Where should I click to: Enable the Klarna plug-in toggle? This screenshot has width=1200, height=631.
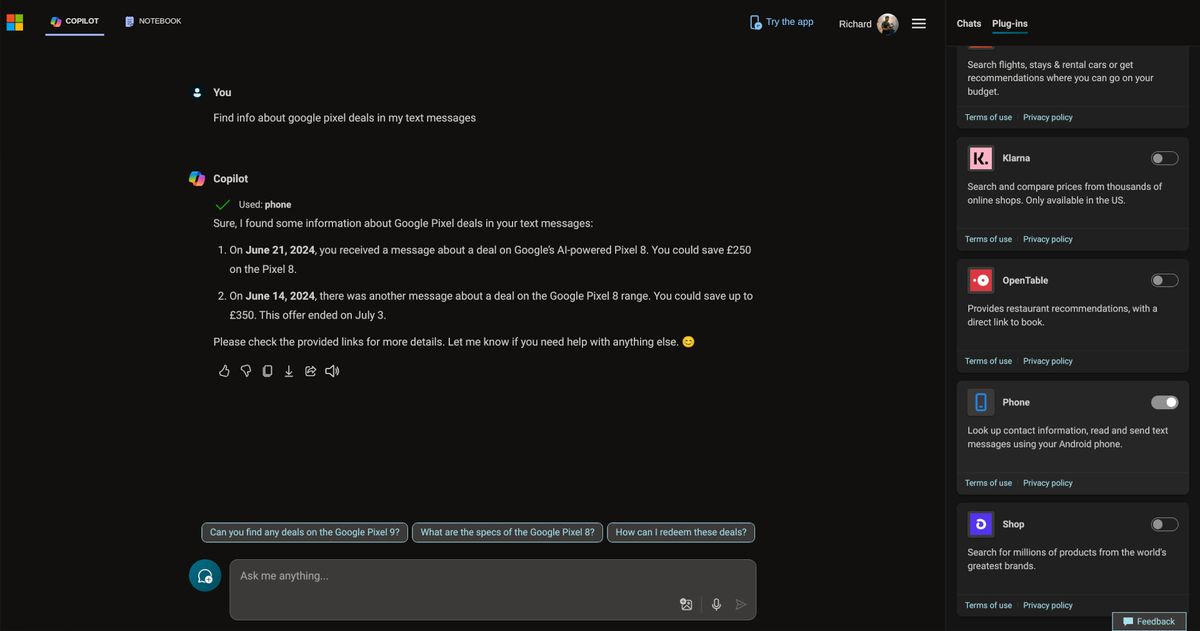click(x=1164, y=158)
